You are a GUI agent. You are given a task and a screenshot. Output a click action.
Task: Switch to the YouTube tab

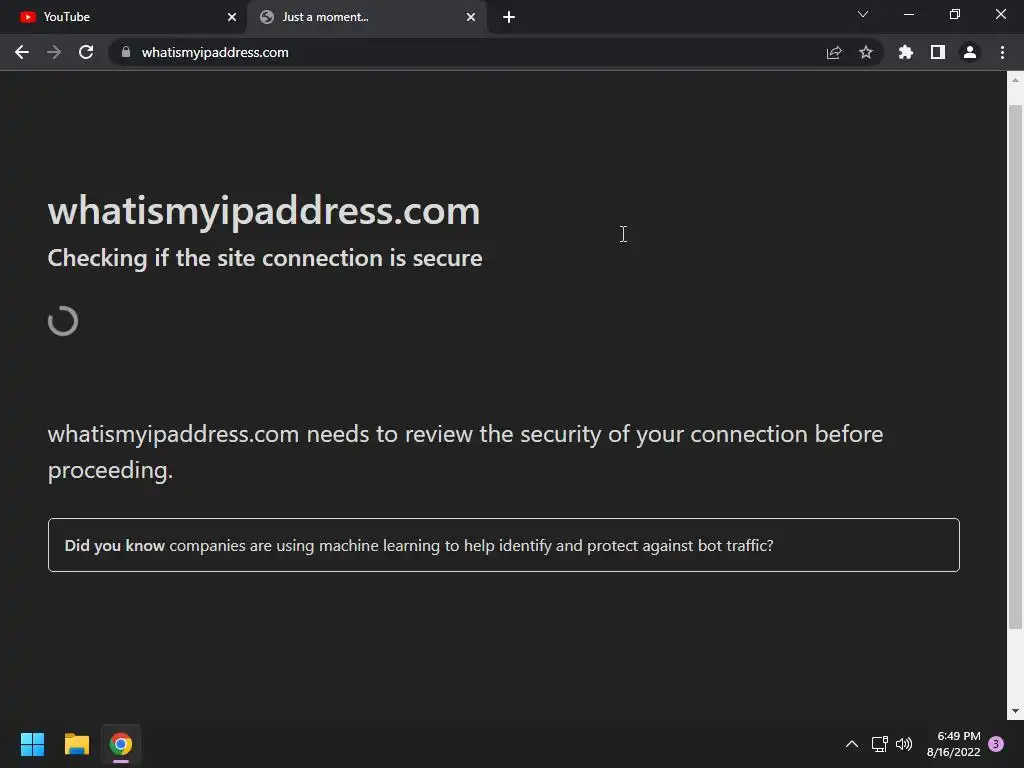[122, 17]
